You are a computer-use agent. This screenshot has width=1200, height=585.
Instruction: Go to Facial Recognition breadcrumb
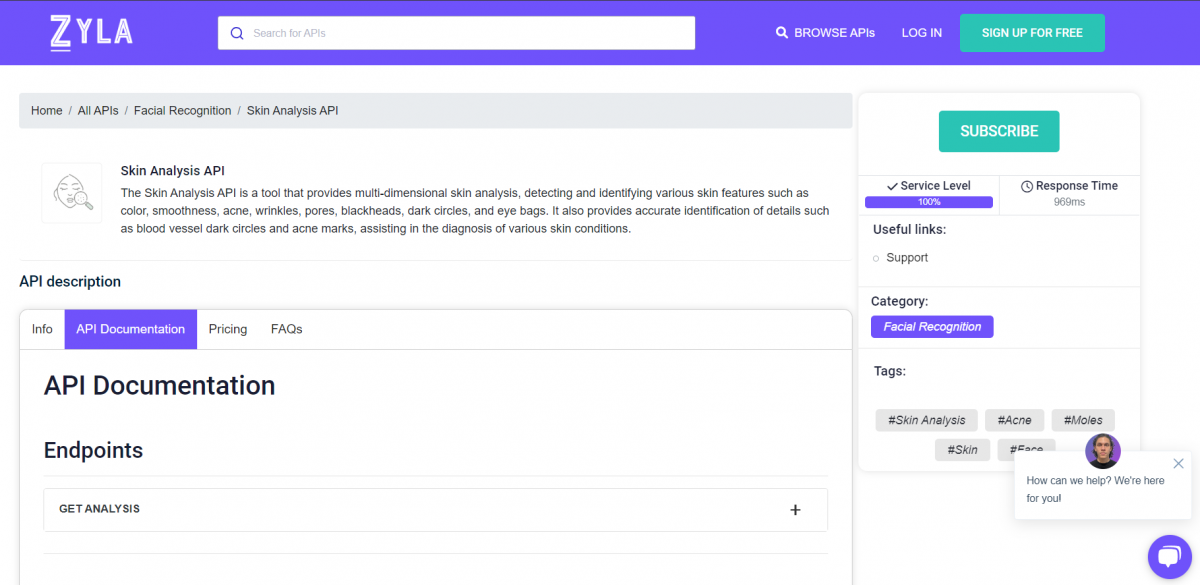(x=182, y=111)
